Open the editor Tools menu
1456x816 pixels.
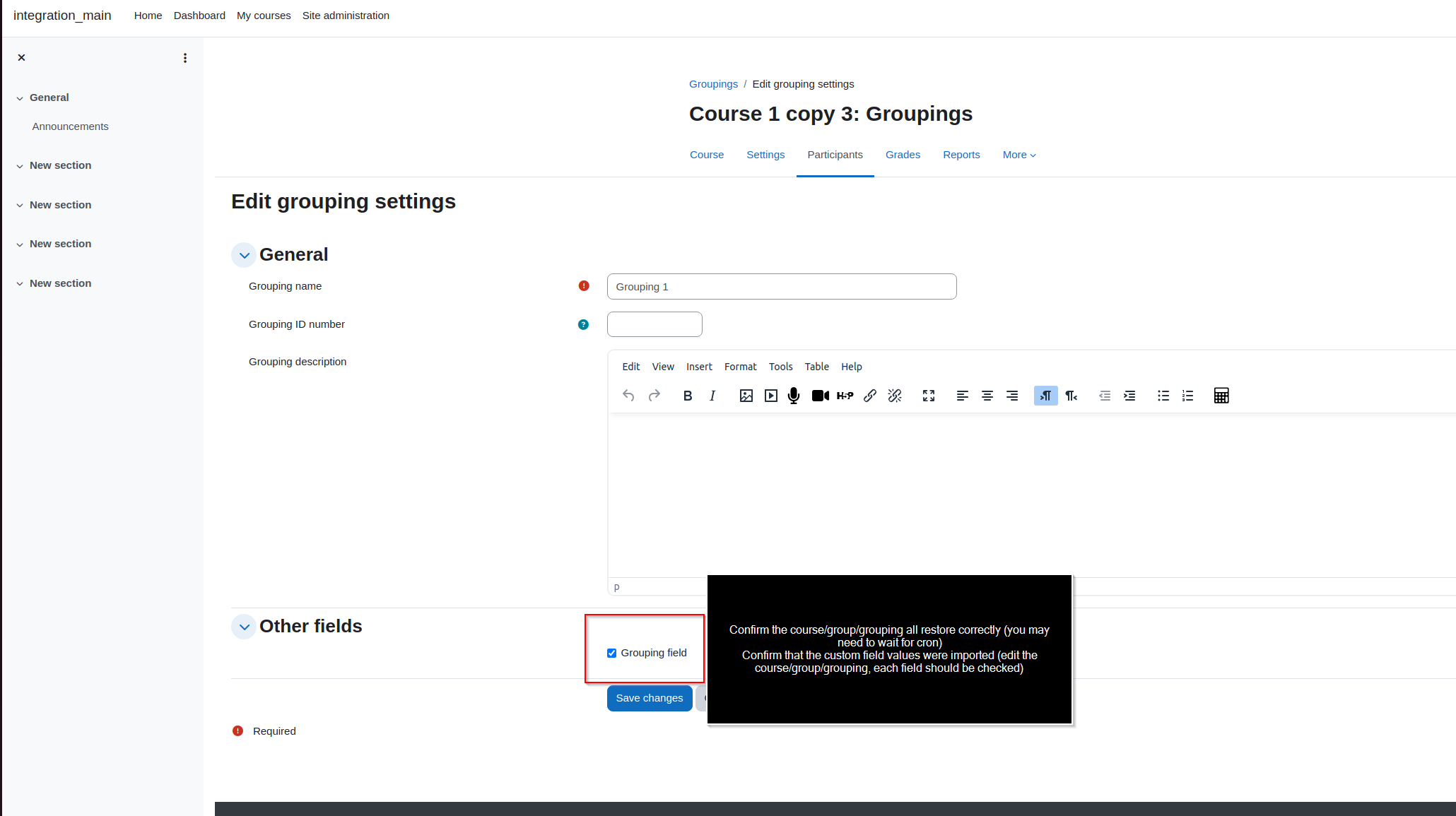(781, 367)
